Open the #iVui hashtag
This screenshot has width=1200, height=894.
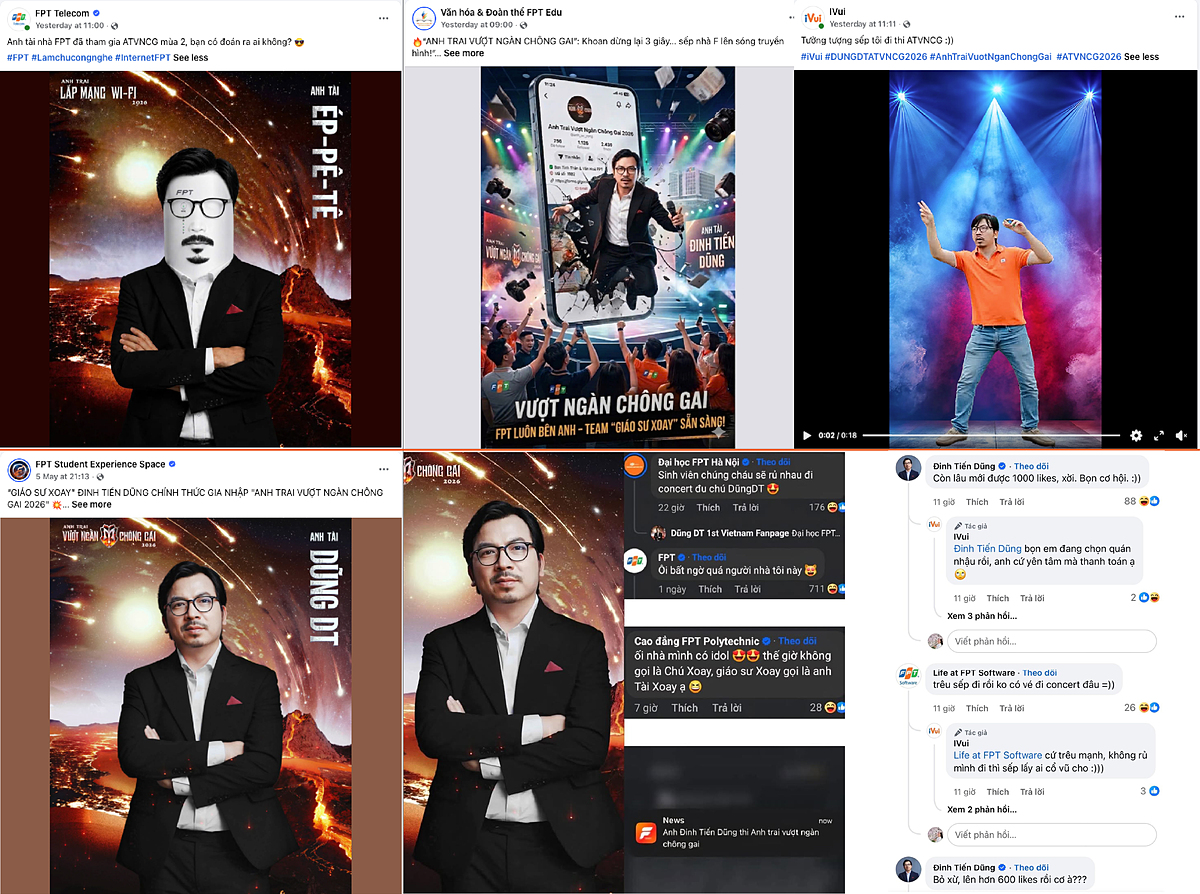(x=811, y=57)
